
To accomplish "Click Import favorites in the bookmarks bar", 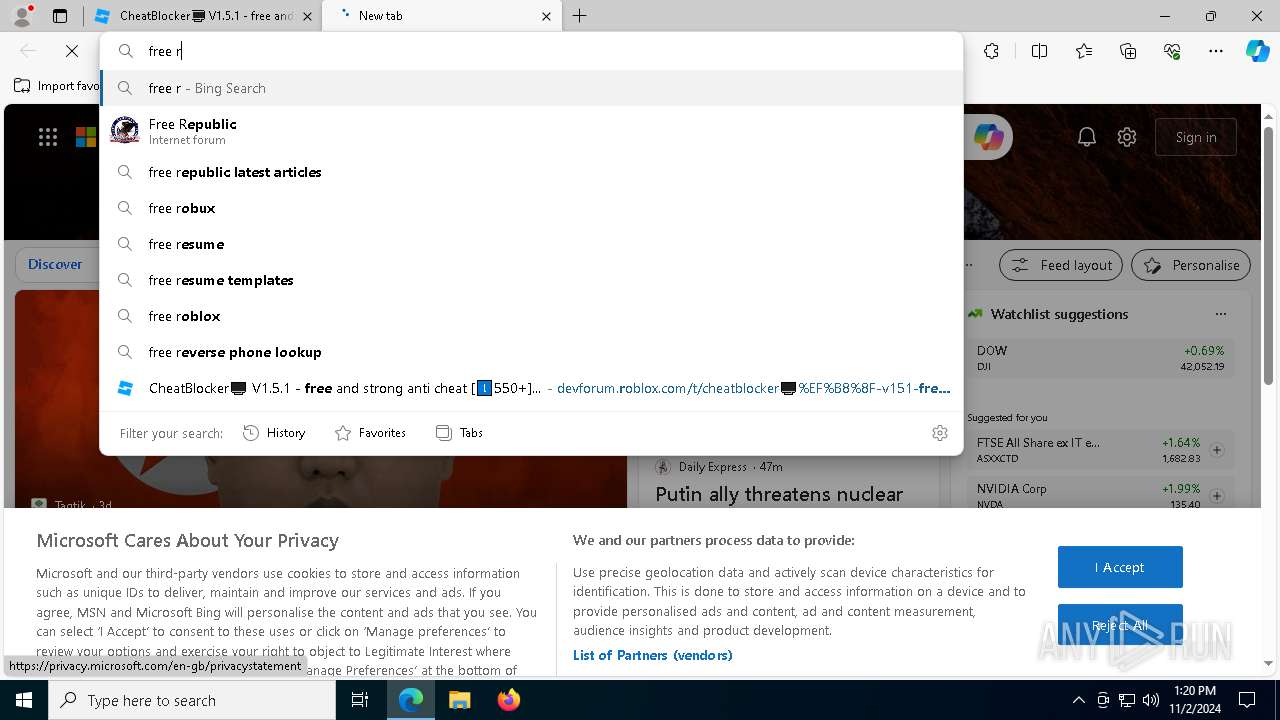I will pos(57,86).
